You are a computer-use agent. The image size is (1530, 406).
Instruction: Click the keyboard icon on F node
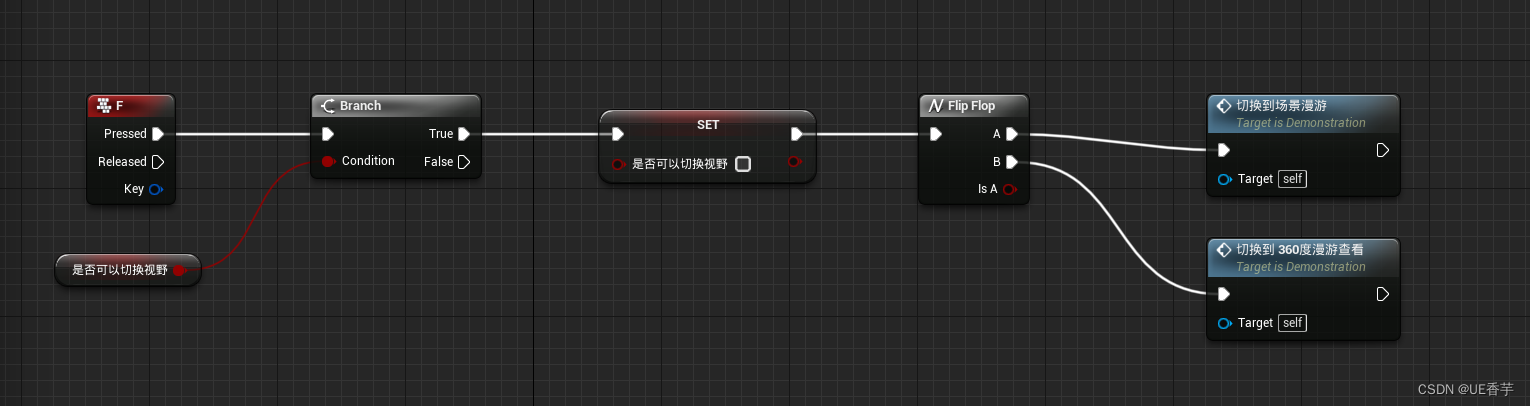(x=102, y=105)
